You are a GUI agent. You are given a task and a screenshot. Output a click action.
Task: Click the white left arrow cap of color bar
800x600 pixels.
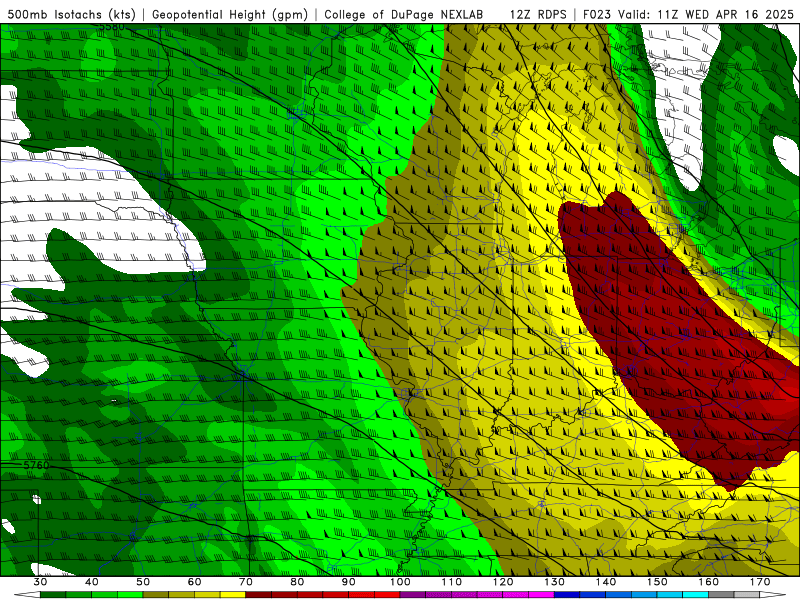[27, 595]
